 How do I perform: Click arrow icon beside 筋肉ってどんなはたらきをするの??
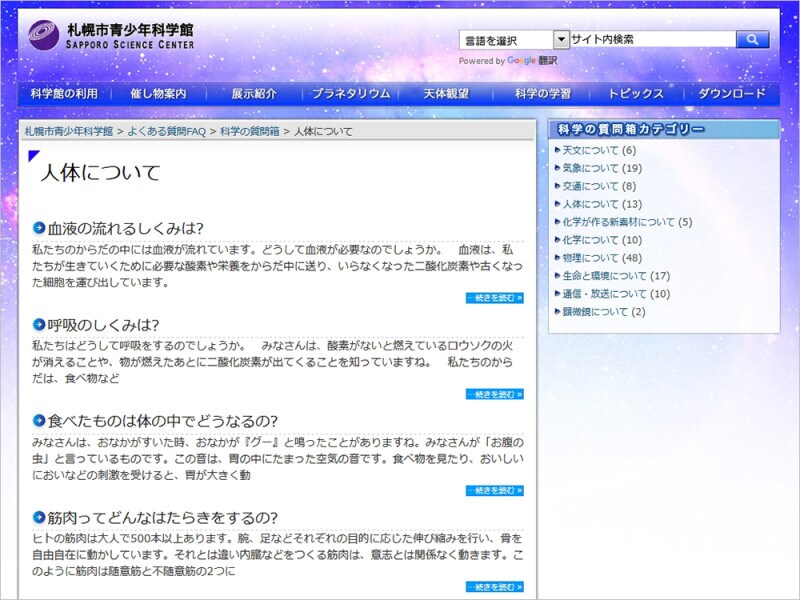[x=39, y=517]
